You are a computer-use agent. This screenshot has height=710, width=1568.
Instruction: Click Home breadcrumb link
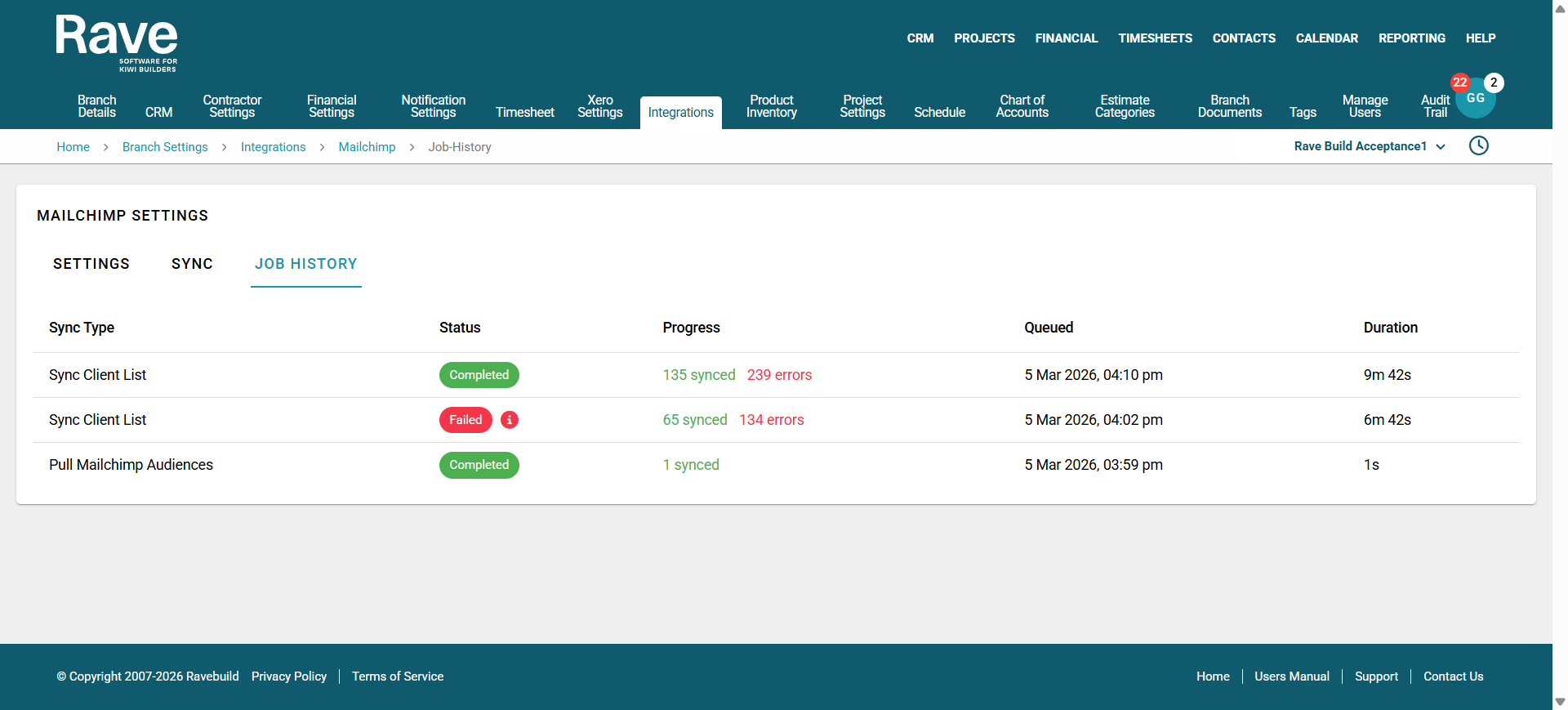73,147
